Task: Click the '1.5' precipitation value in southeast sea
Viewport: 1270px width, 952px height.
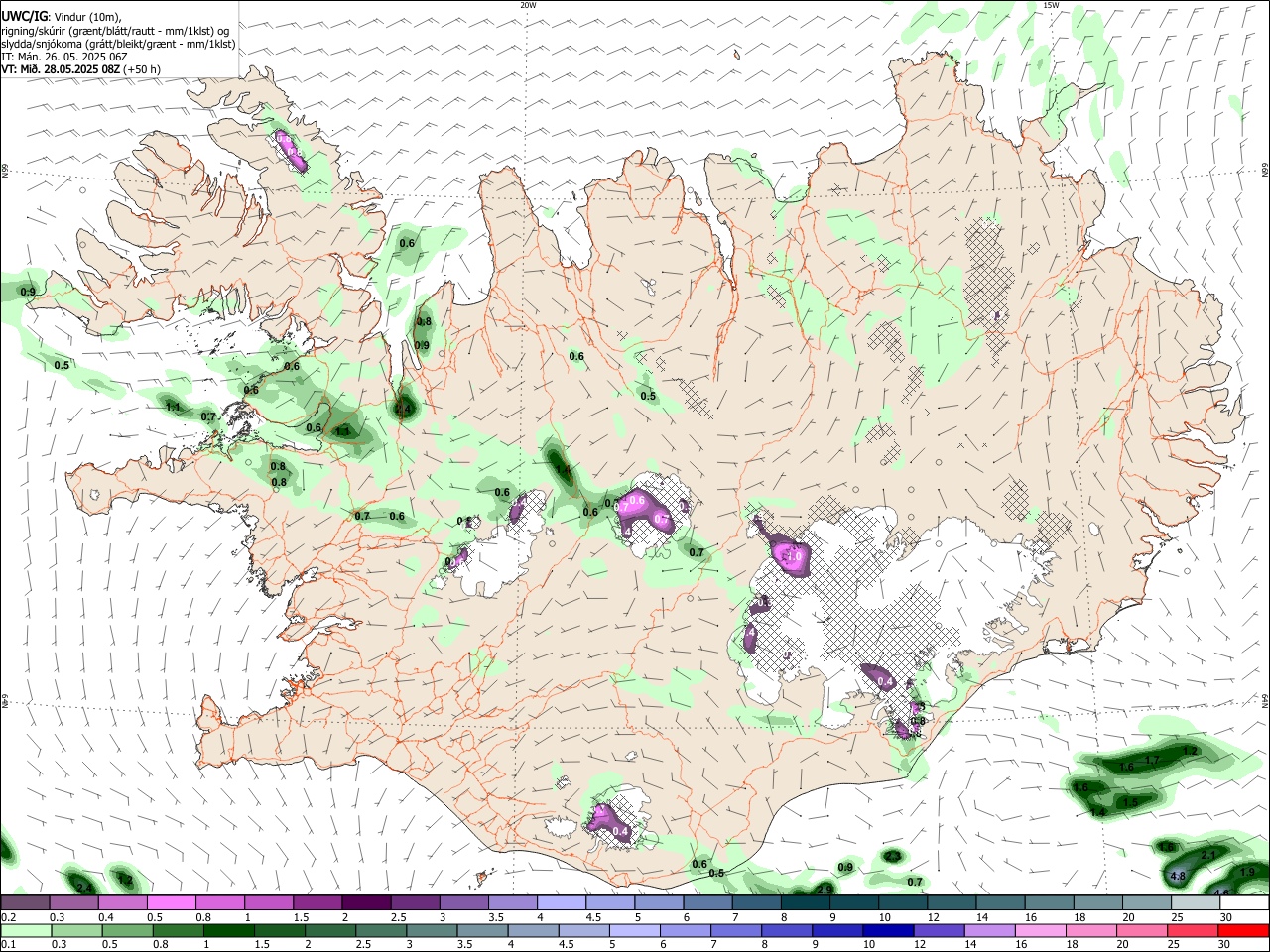Action: (1129, 803)
